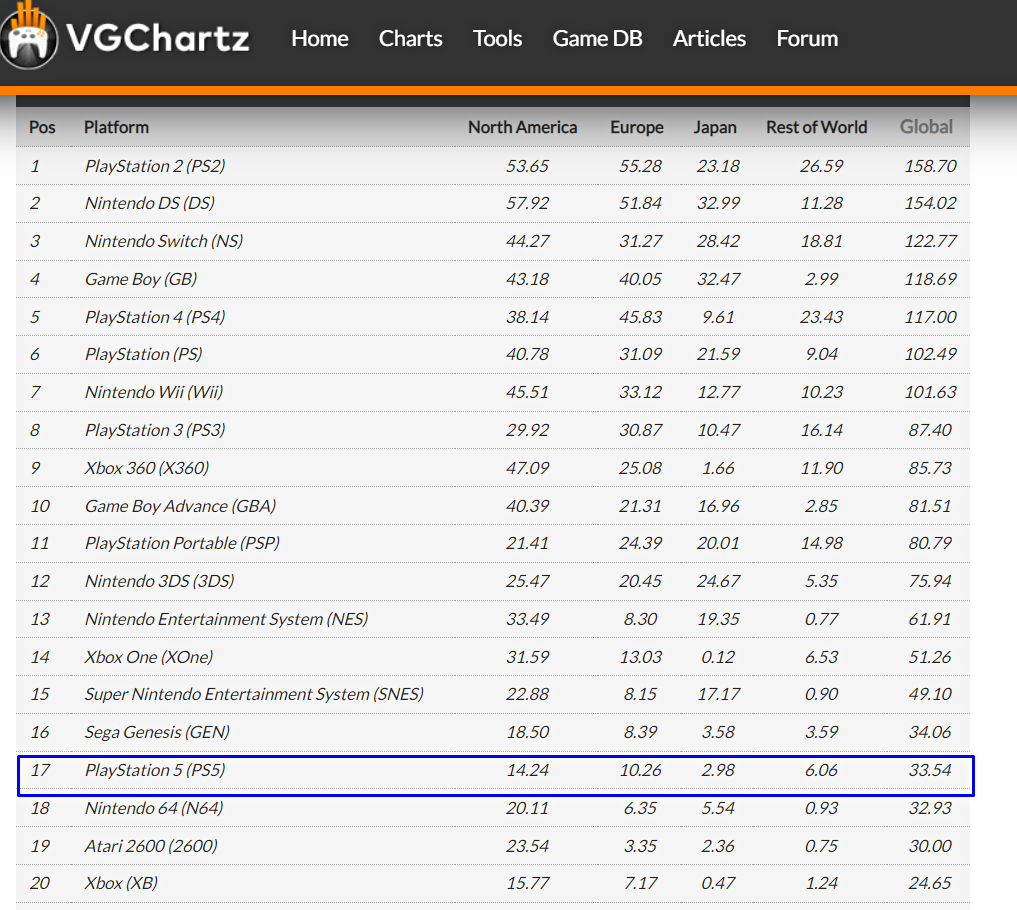The width and height of the screenshot is (1017, 910).
Task: Click Japan value 0.12 for Xbox One
Action: pyautogui.click(x=718, y=657)
